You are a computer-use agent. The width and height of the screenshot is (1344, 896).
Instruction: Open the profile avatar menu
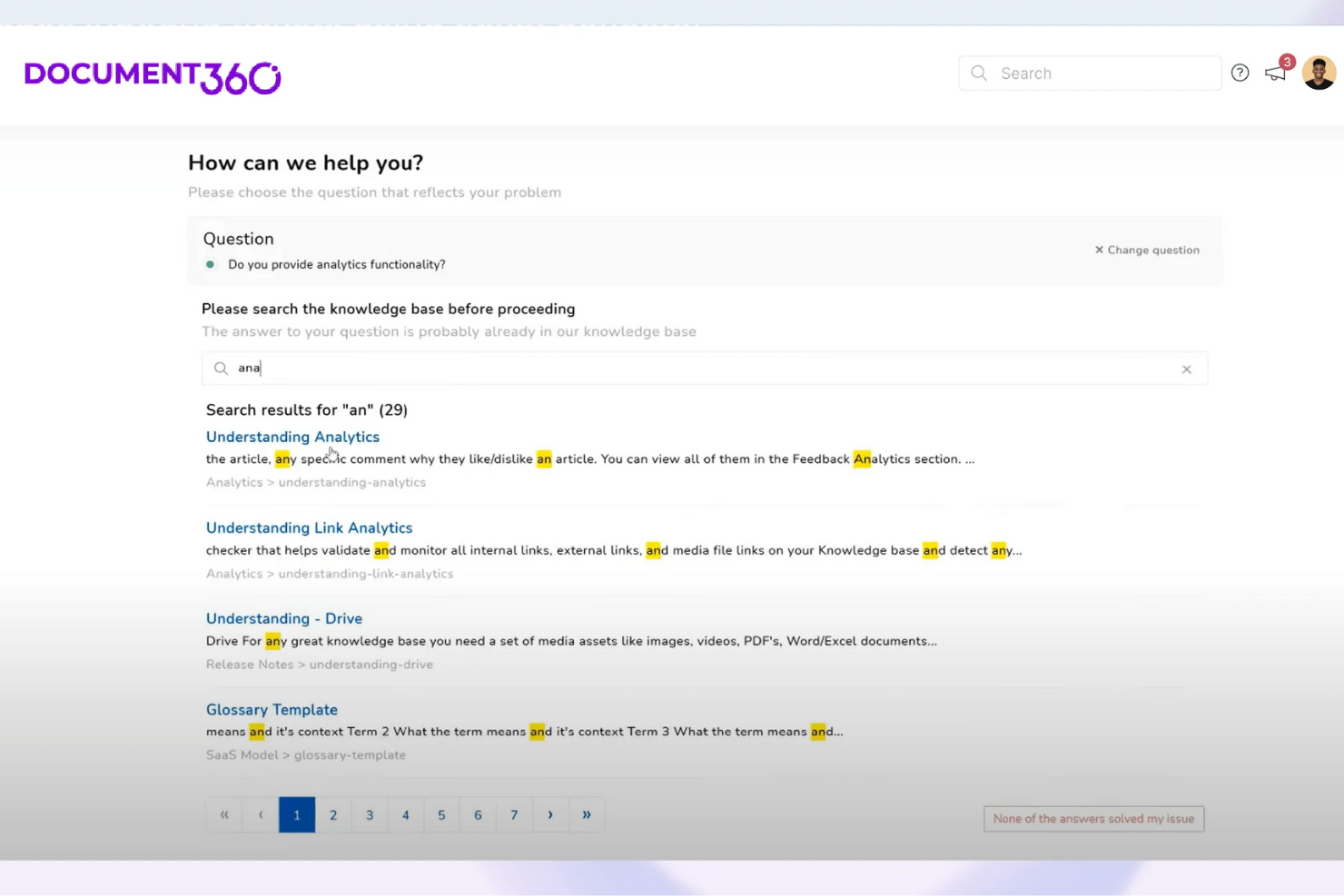1319,73
